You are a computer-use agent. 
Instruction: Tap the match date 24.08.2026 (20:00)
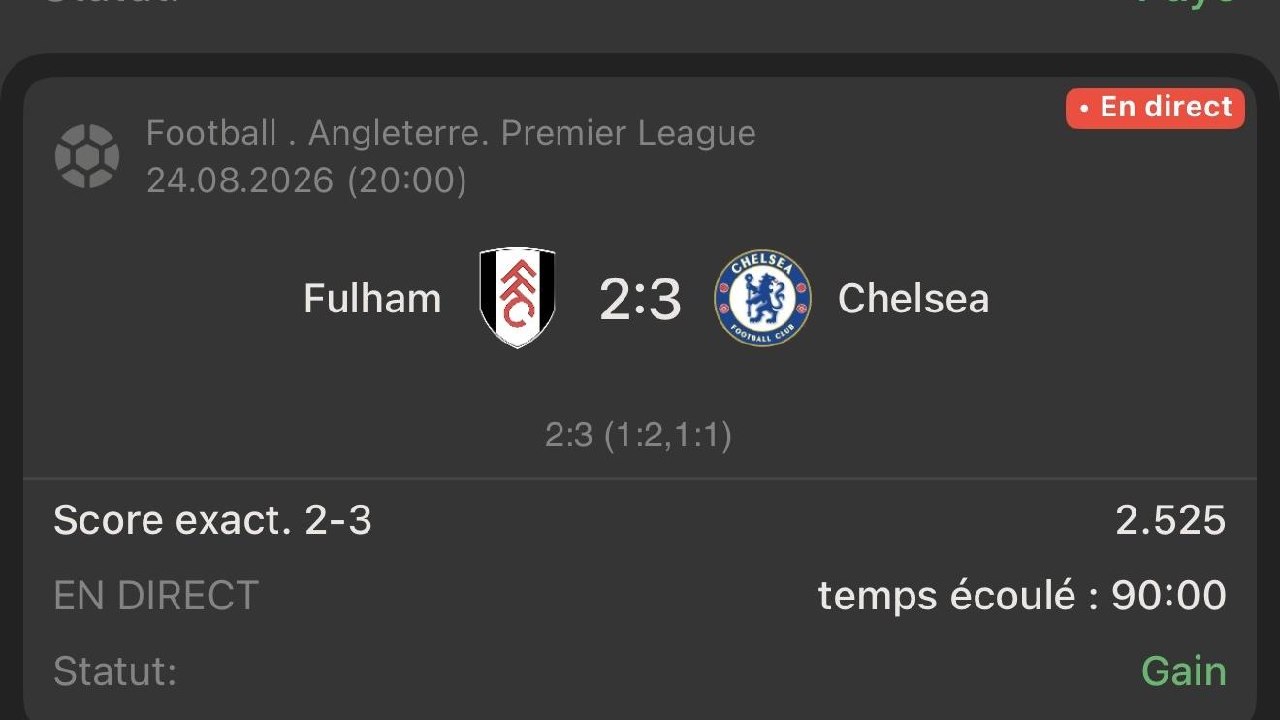[306, 181]
